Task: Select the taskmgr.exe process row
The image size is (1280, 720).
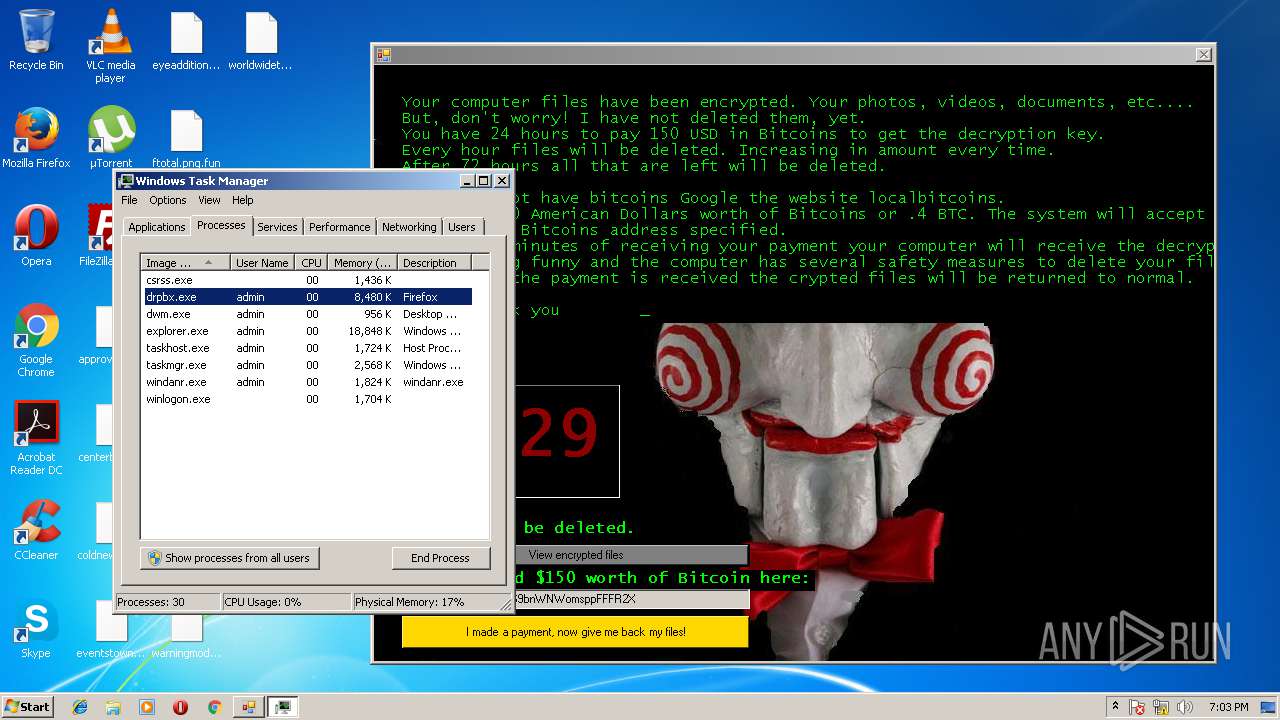Action: pos(306,365)
